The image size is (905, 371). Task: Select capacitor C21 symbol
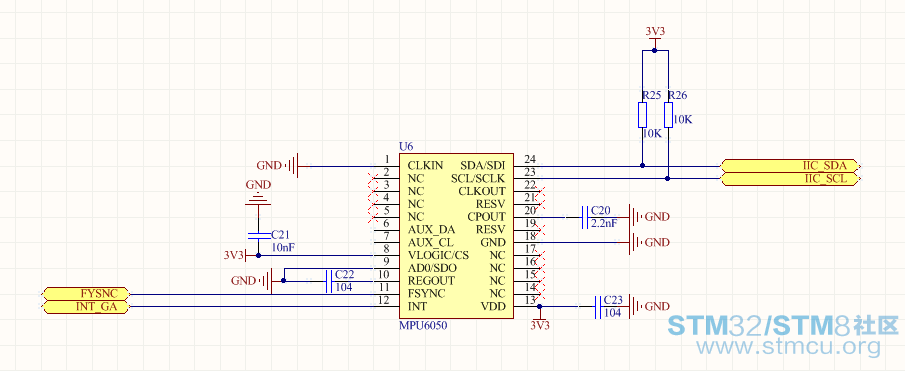[x=258, y=235]
